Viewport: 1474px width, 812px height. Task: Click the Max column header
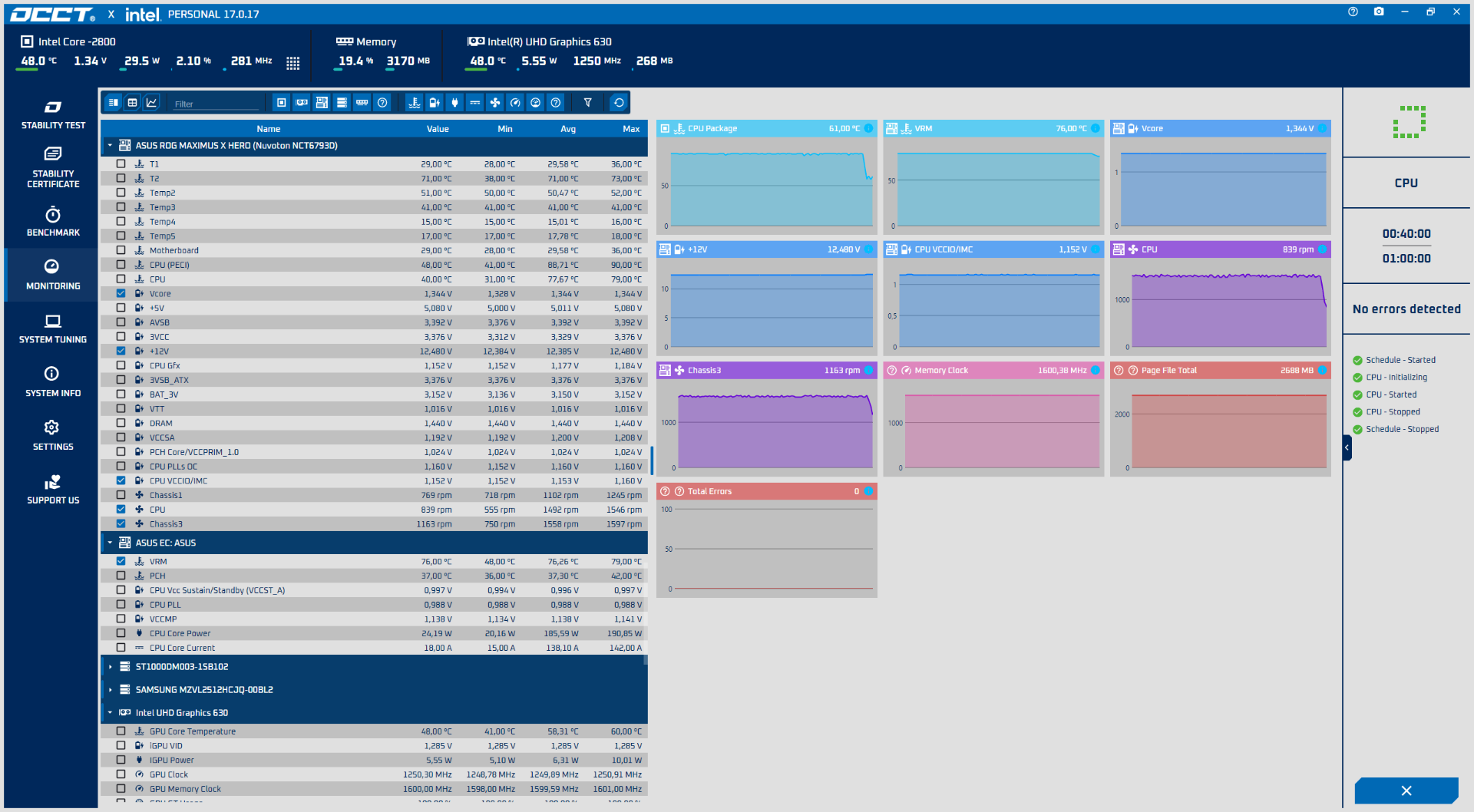(x=631, y=129)
